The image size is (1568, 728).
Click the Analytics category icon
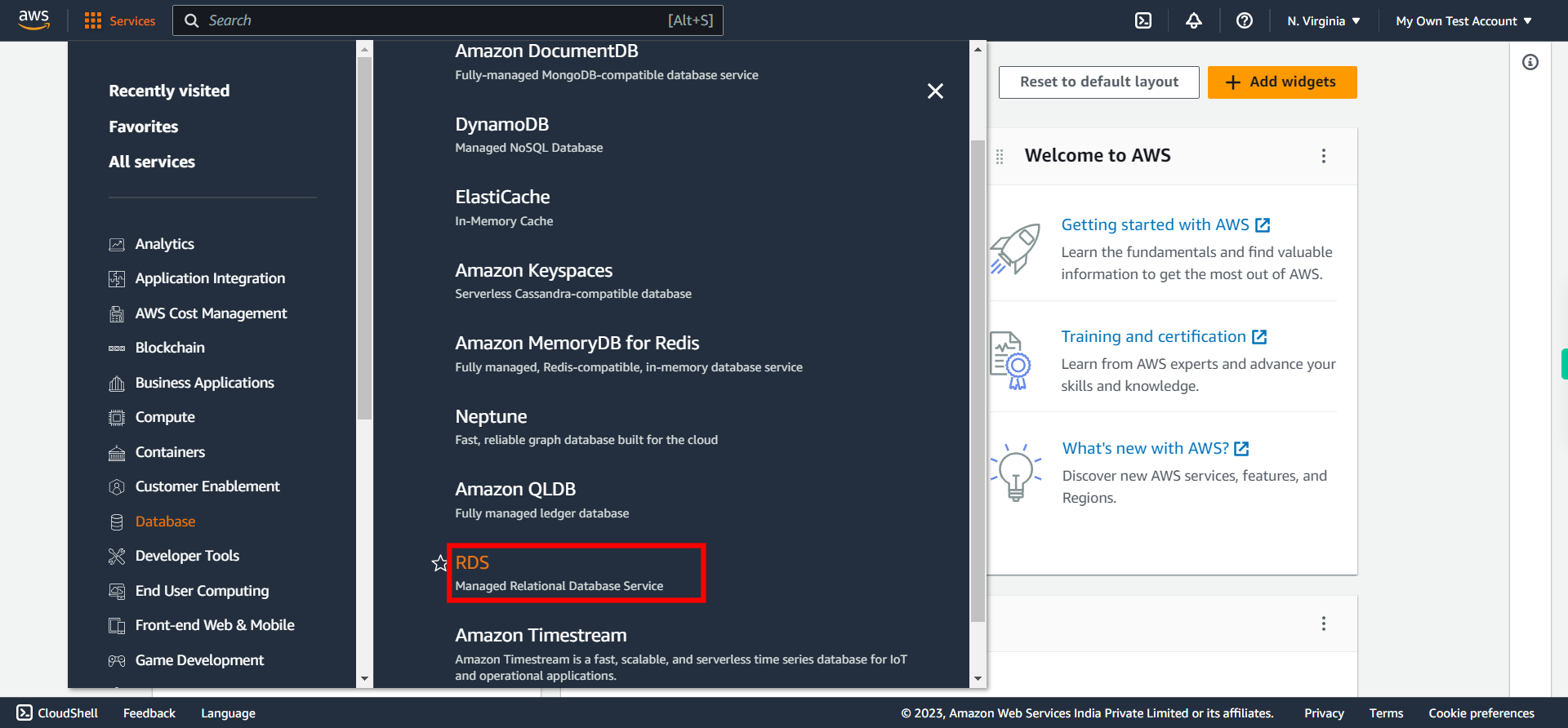(117, 244)
